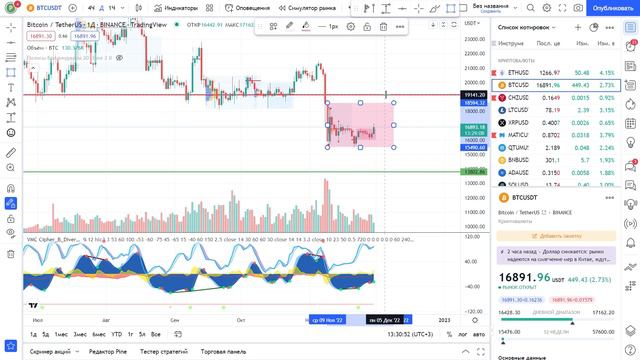
Task: Enter fullscreen mode
Action: pos(562,8)
